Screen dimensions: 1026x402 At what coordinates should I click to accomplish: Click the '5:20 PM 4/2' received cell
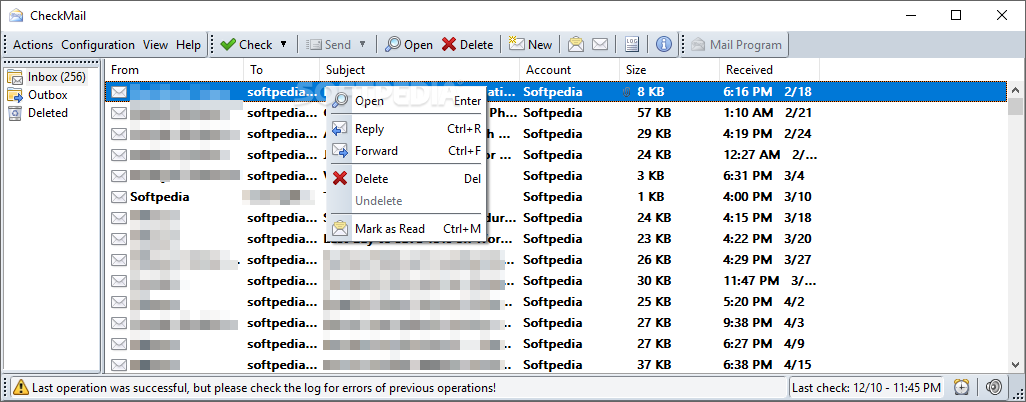click(x=764, y=302)
